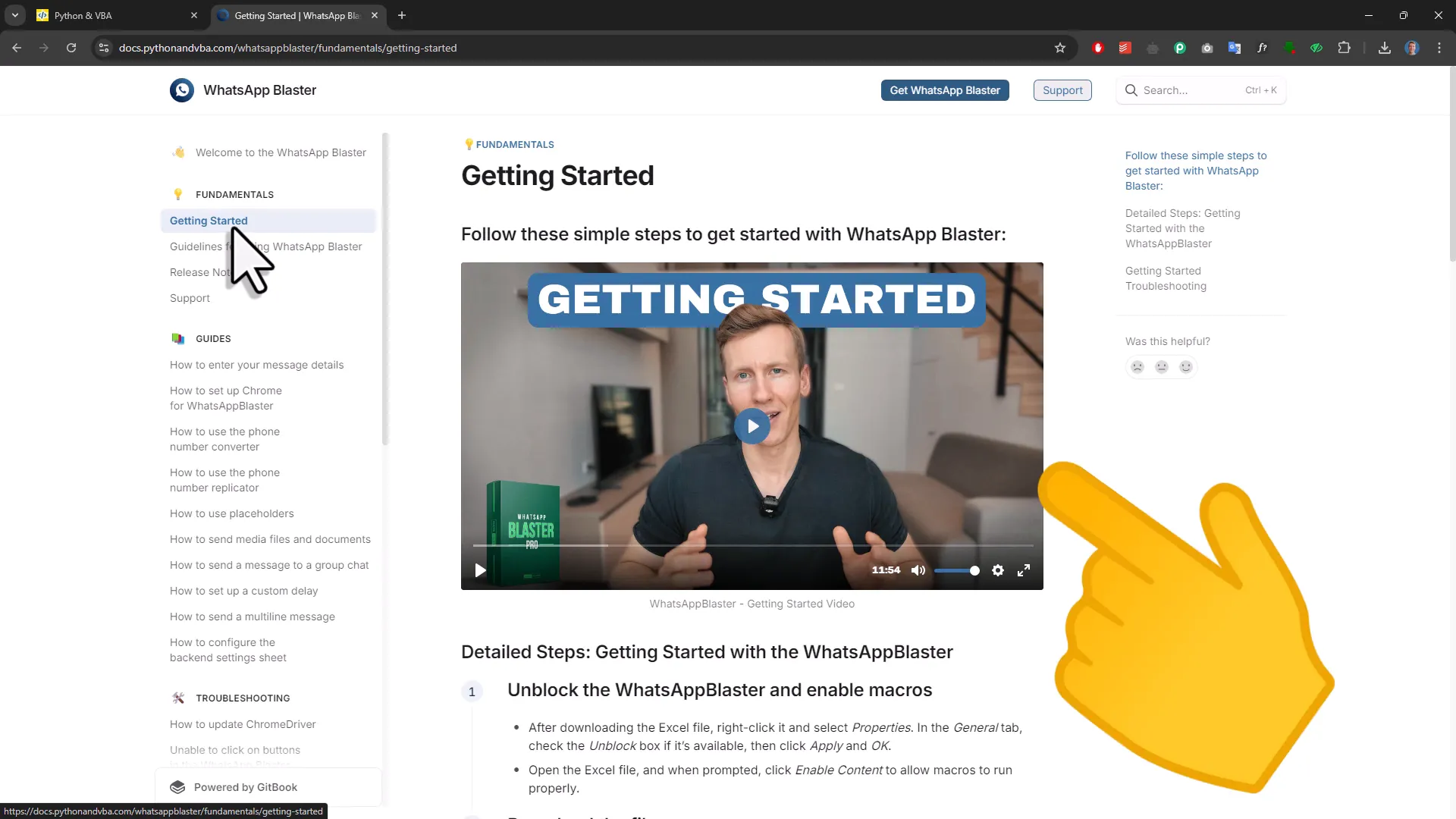Click the Search input field
Viewport: 1456px width, 819px height.
[1201, 90]
